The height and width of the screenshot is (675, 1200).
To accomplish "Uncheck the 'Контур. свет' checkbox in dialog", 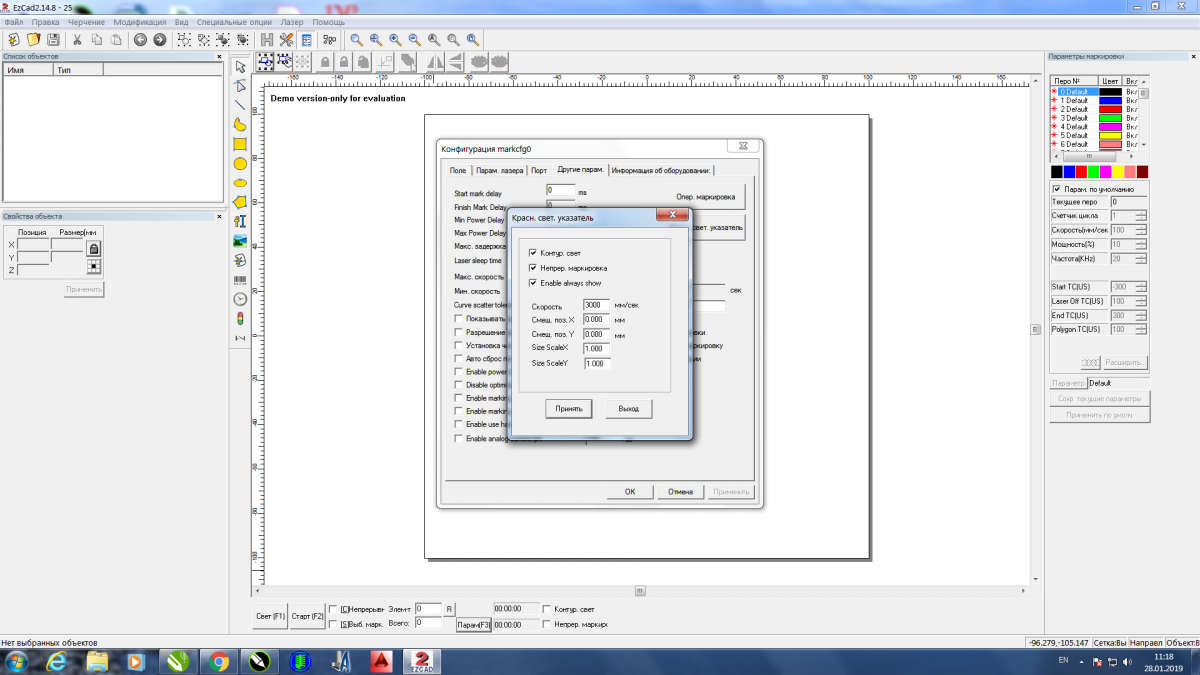I will pos(533,253).
